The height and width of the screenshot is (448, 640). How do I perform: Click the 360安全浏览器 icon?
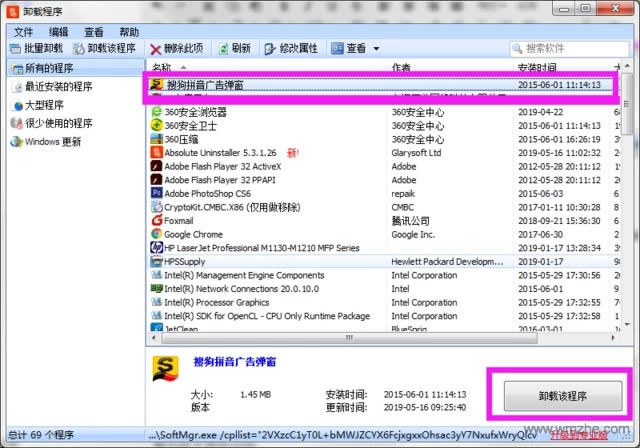(x=157, y=112)
